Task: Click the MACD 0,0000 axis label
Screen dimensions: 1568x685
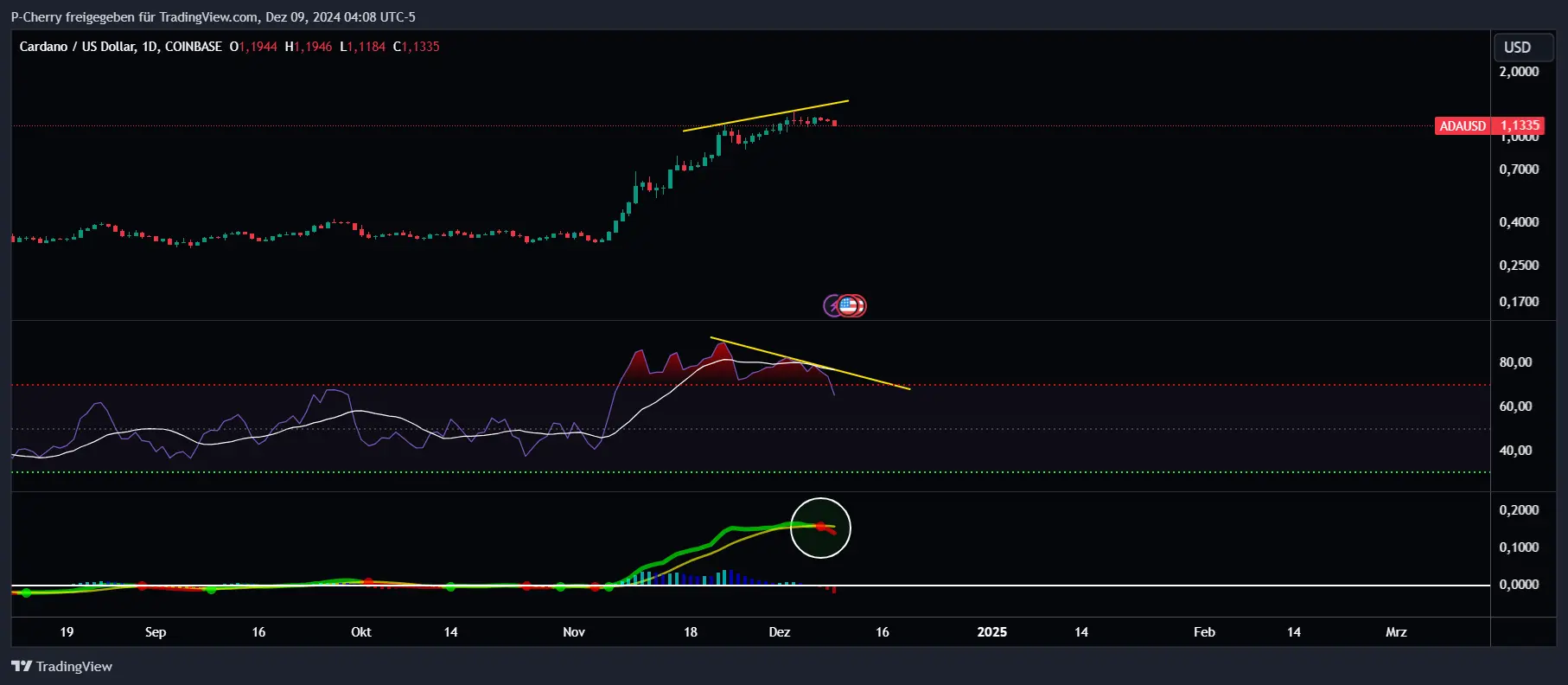Action: point(1519,585)
